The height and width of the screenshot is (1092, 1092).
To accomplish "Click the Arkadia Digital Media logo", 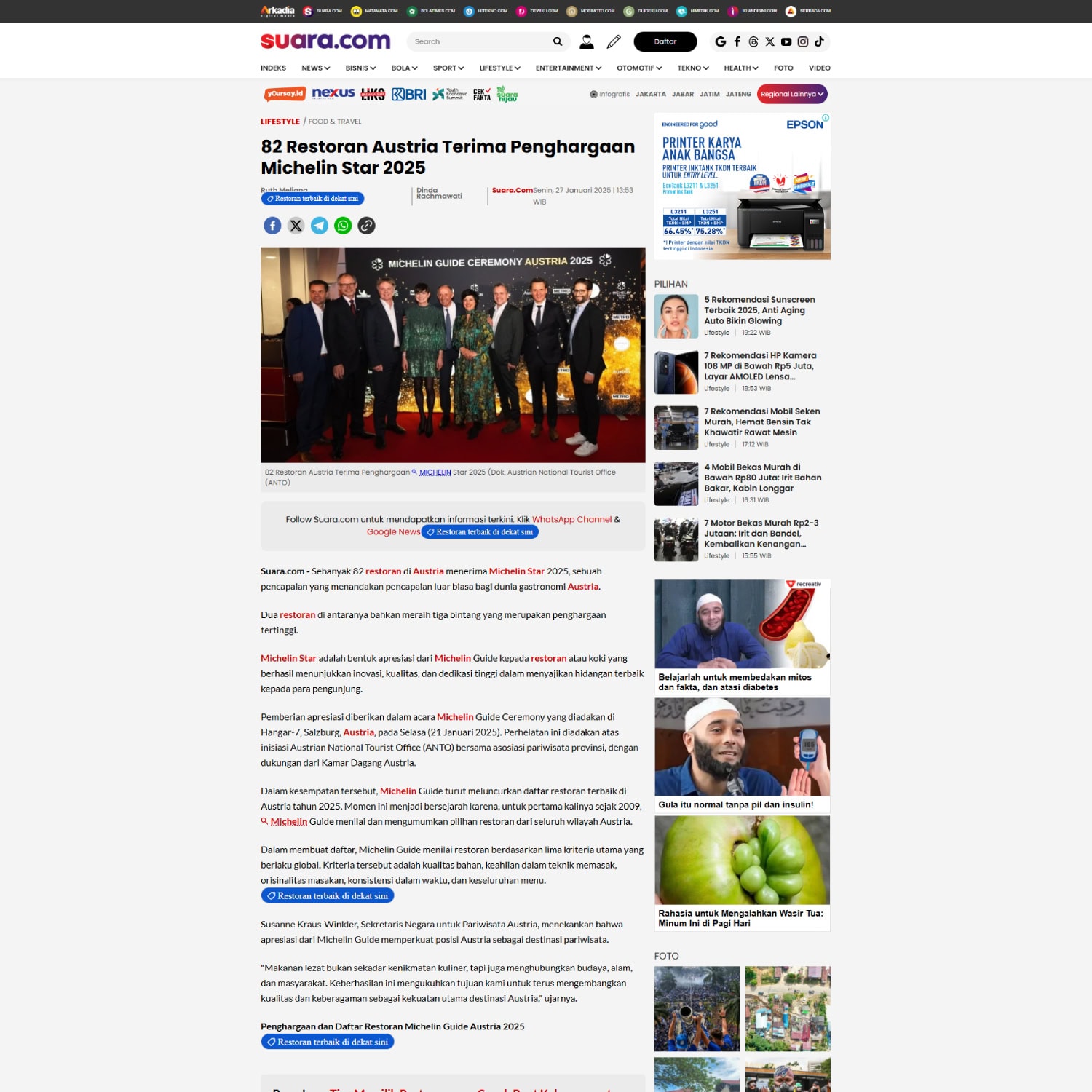I will (x=277, y=11).
